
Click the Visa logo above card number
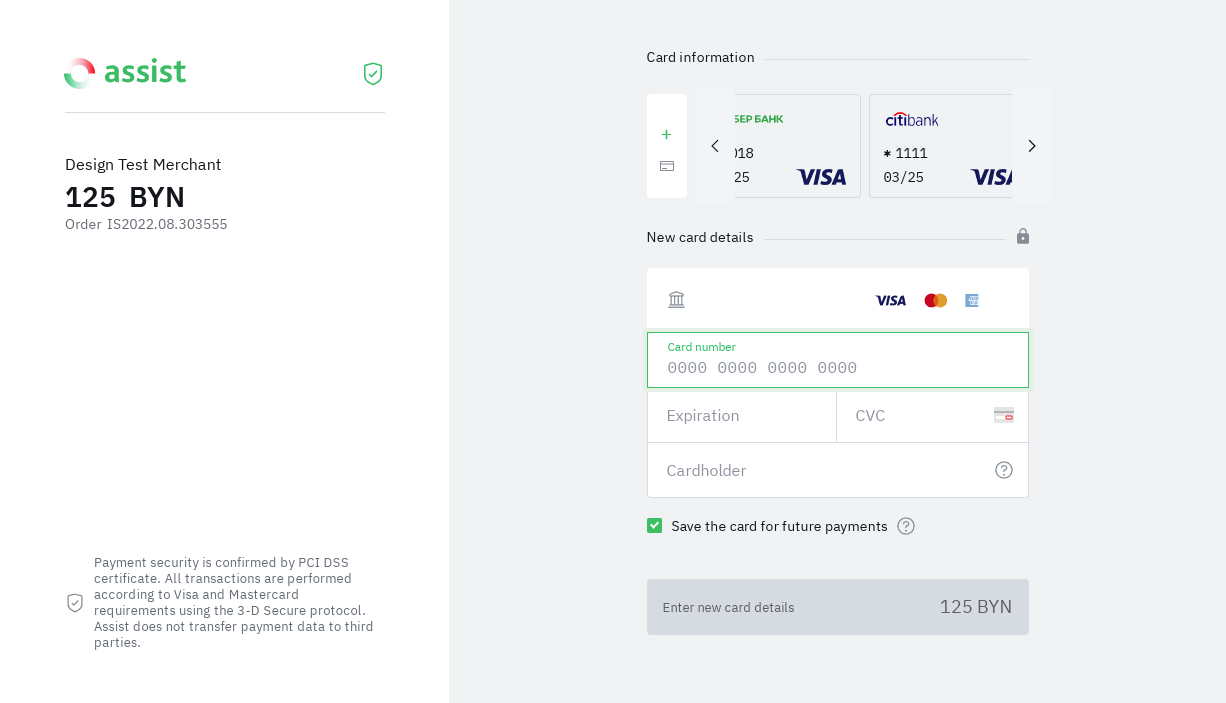pos(890,300)
